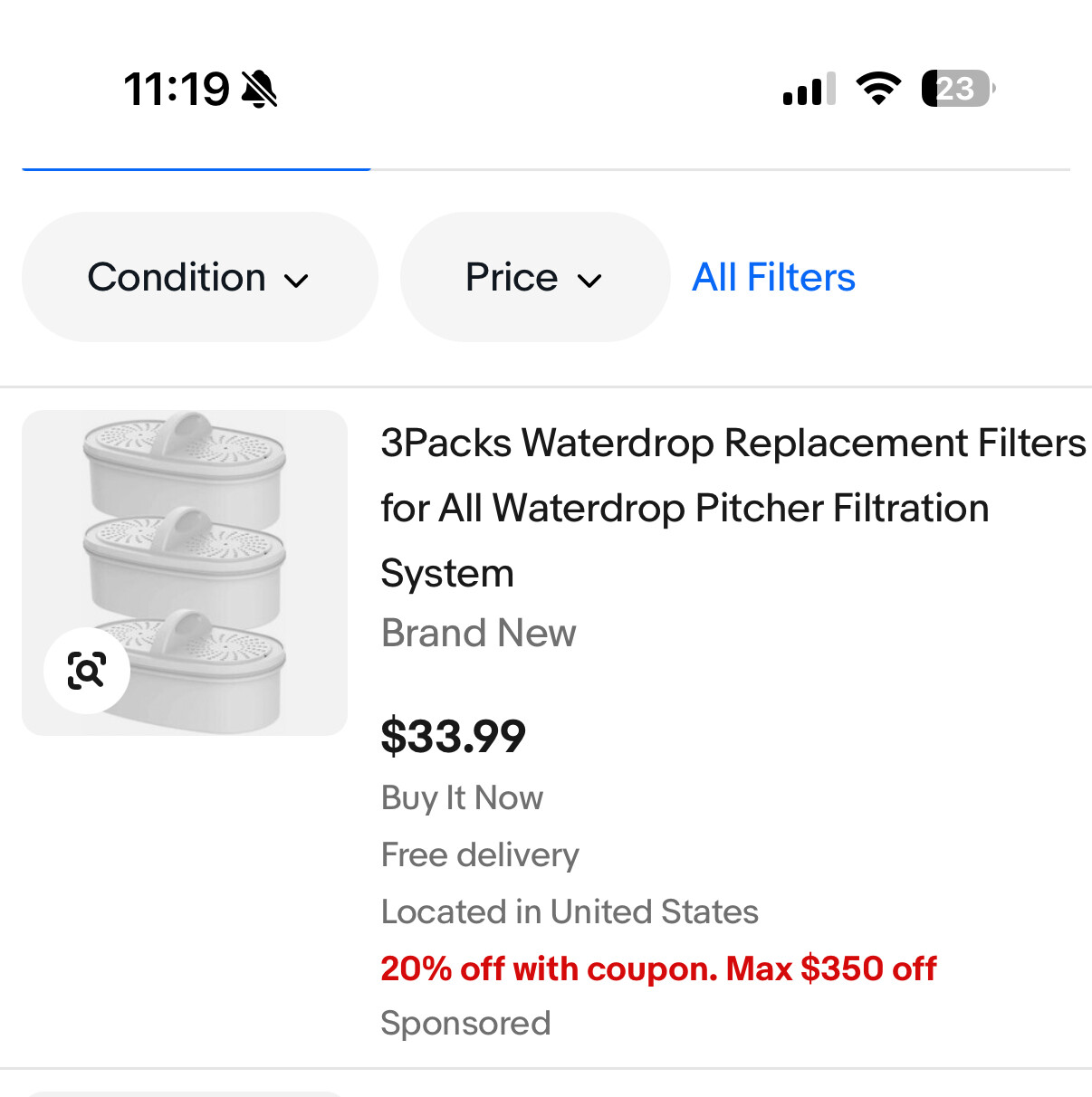Select the blue underlined active tab
This screenshot has width=1092, height=1097.
196,167
